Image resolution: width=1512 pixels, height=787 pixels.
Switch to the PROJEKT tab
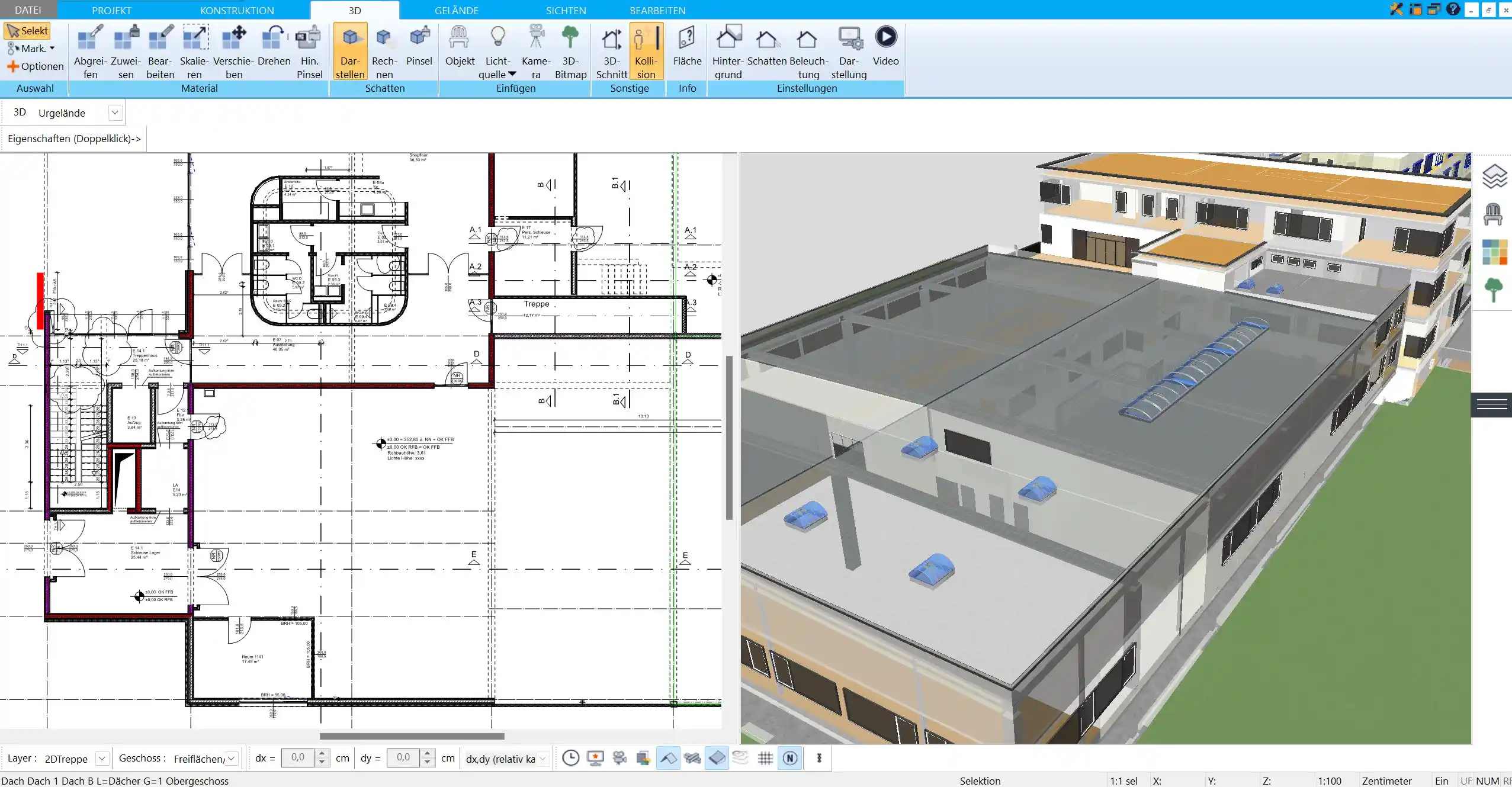click(x=111, y=10)
